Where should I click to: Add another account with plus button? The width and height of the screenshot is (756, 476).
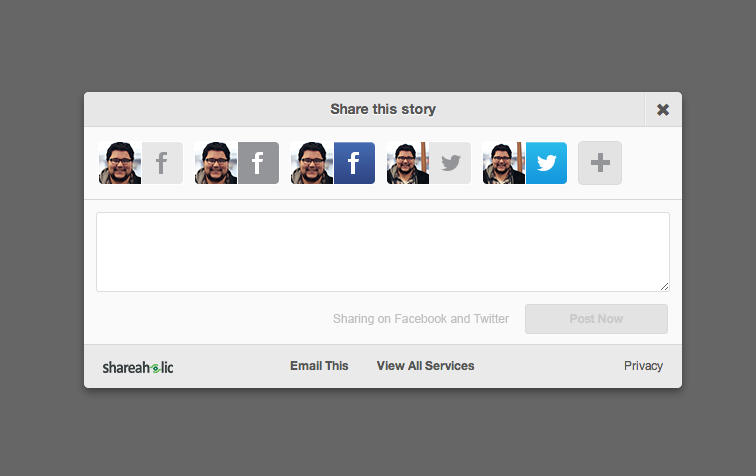tap(600, 163)
